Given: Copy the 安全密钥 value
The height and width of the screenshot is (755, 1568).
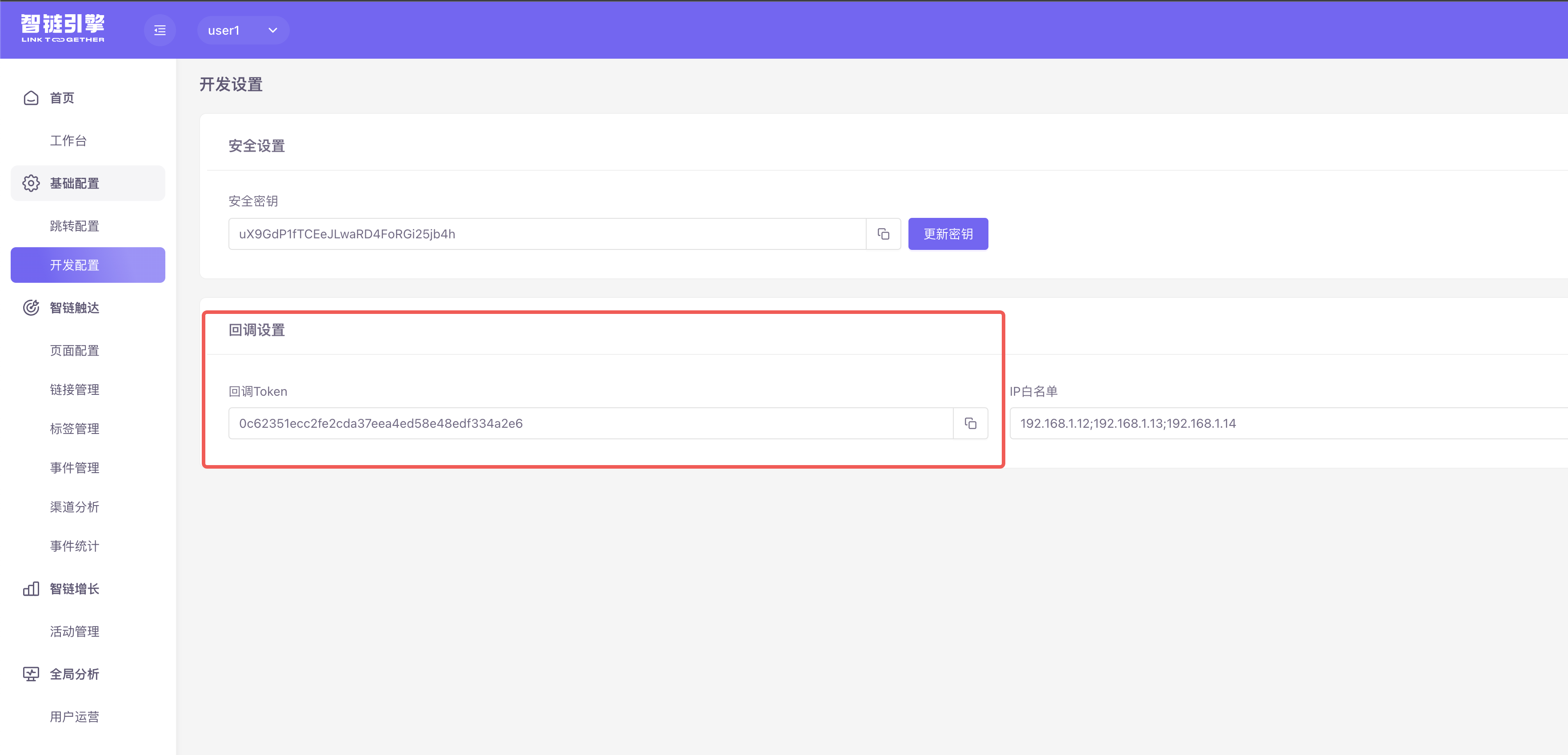Looking at the screenshot, I should point(883,234).
